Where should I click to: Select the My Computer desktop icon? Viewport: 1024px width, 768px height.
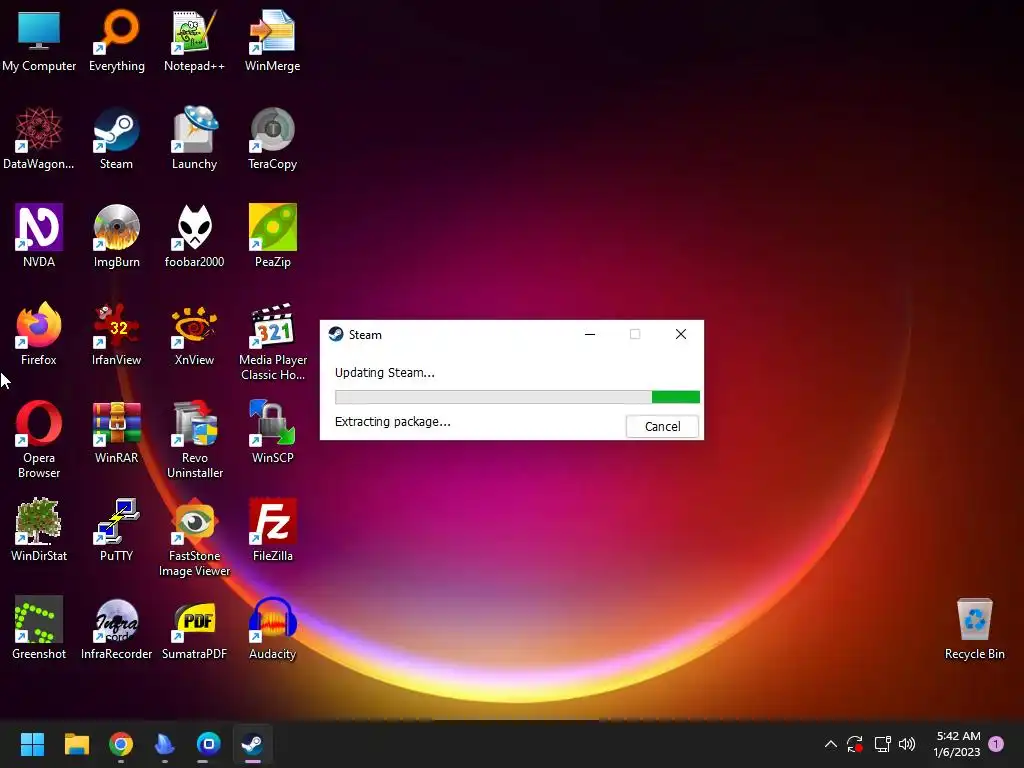point(39,40)
